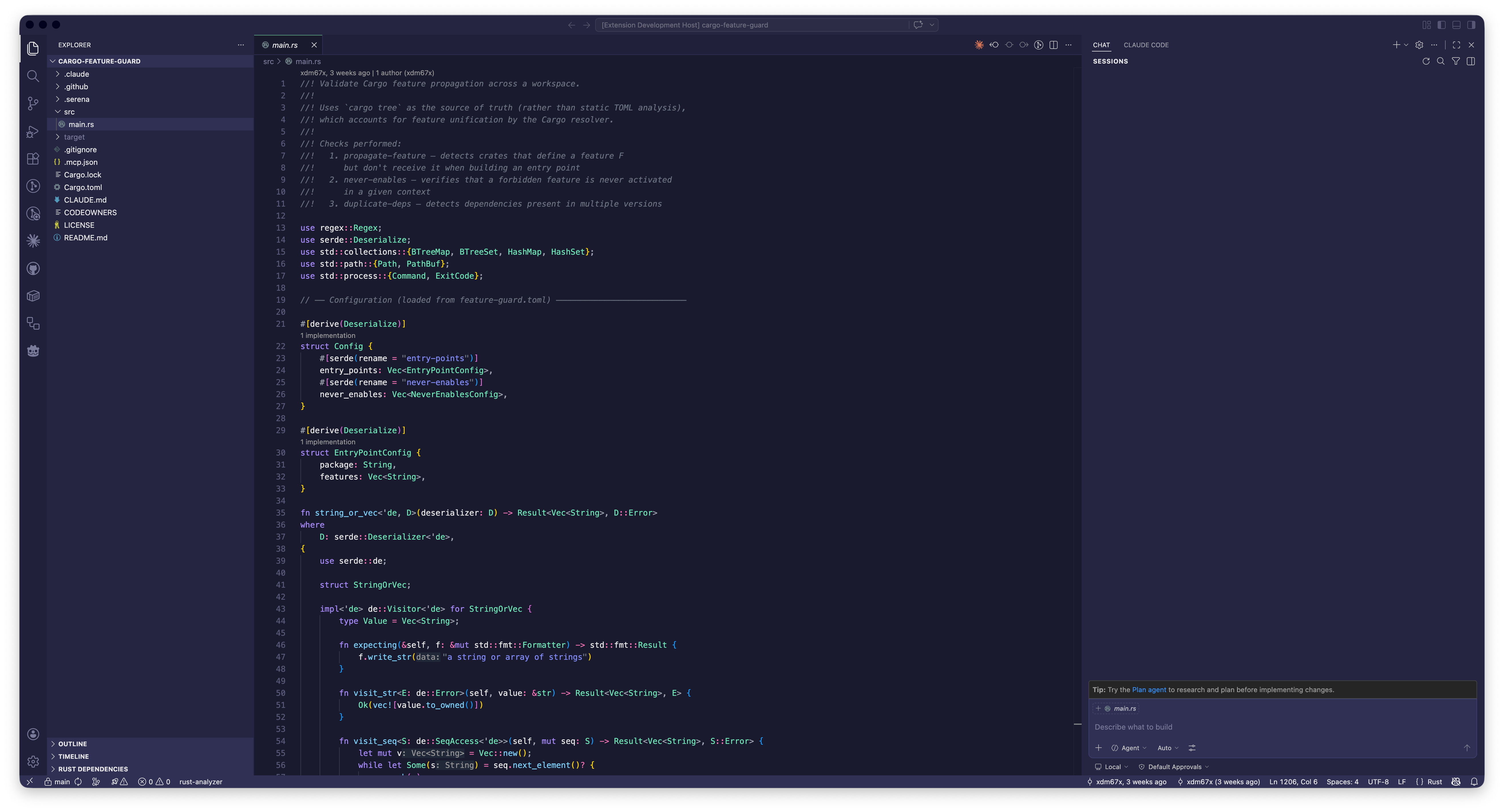Expand the target folder
The image size is (1504, 812).
pyautogui.click(x=74, y=137)
